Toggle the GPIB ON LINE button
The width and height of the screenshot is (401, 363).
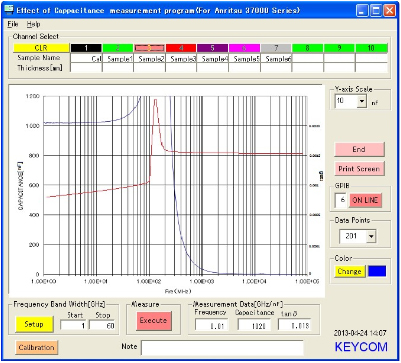tap(365, 200)
